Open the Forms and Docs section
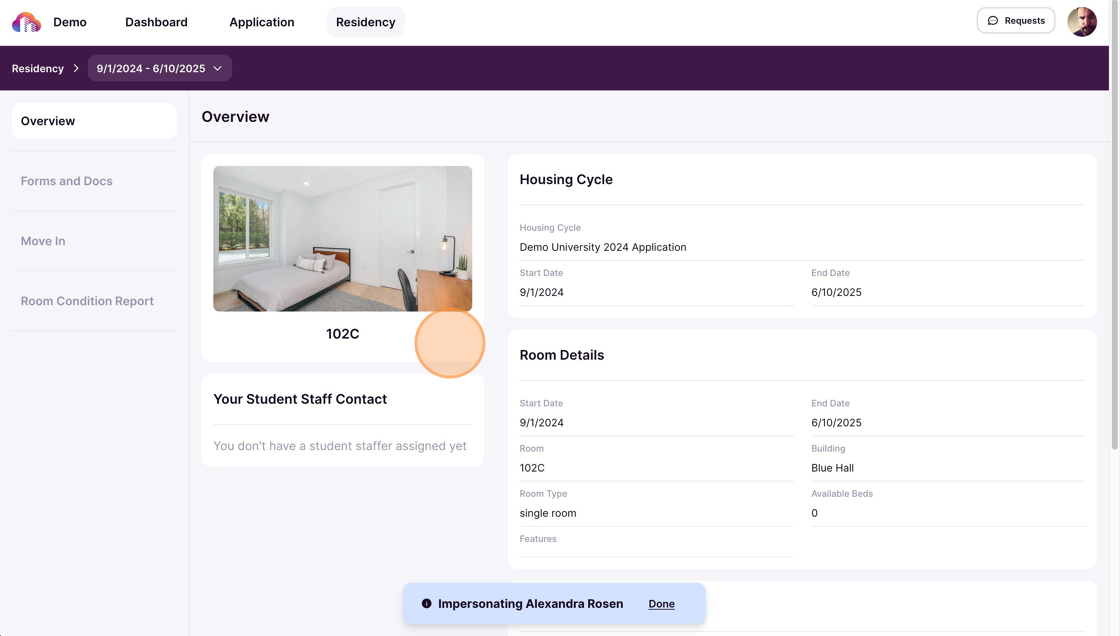 coord(67,180)
